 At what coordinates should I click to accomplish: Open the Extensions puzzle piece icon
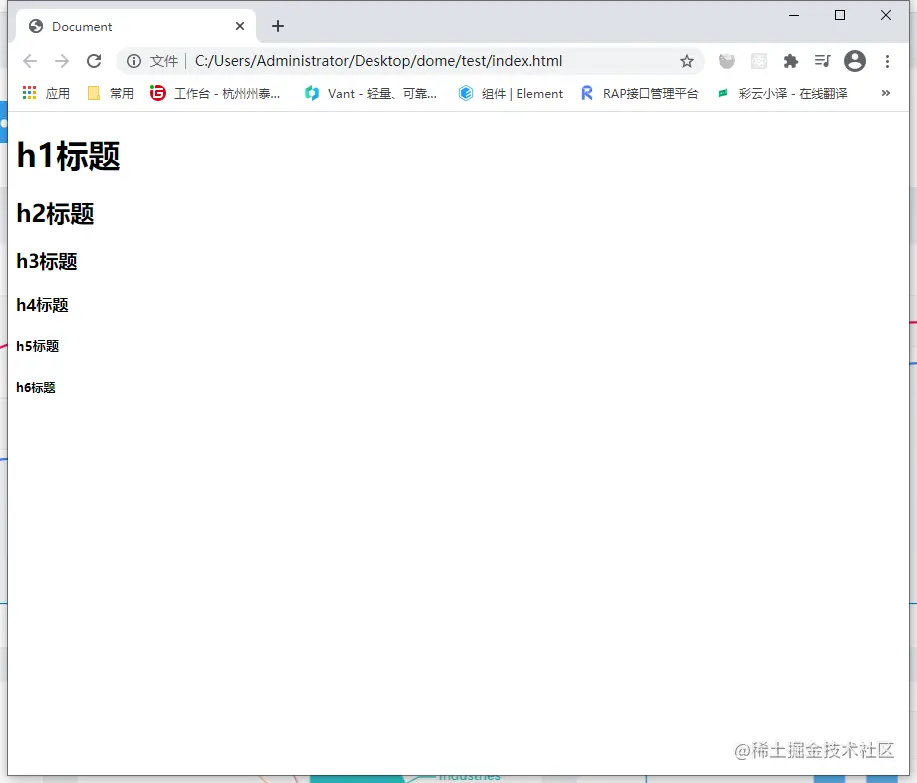790,61
